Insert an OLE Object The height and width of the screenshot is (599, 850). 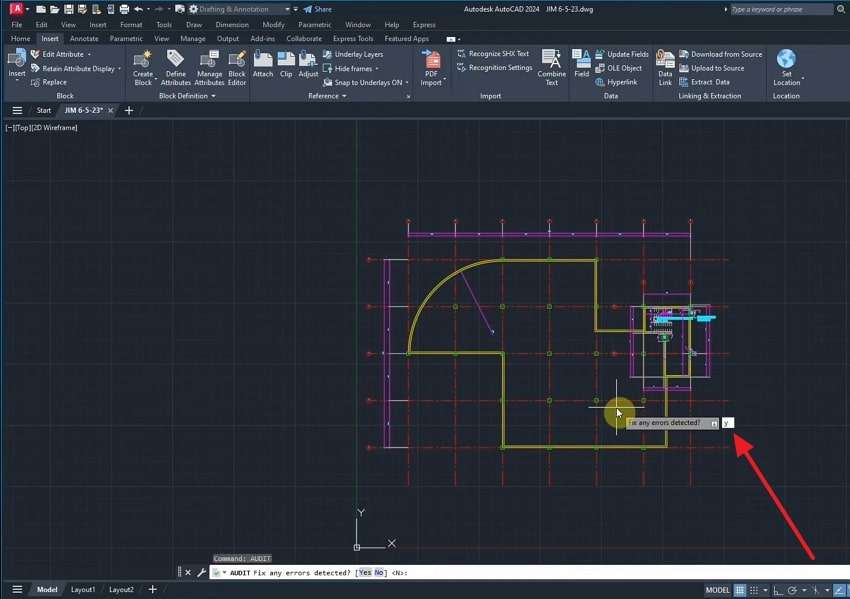(619, 68)
